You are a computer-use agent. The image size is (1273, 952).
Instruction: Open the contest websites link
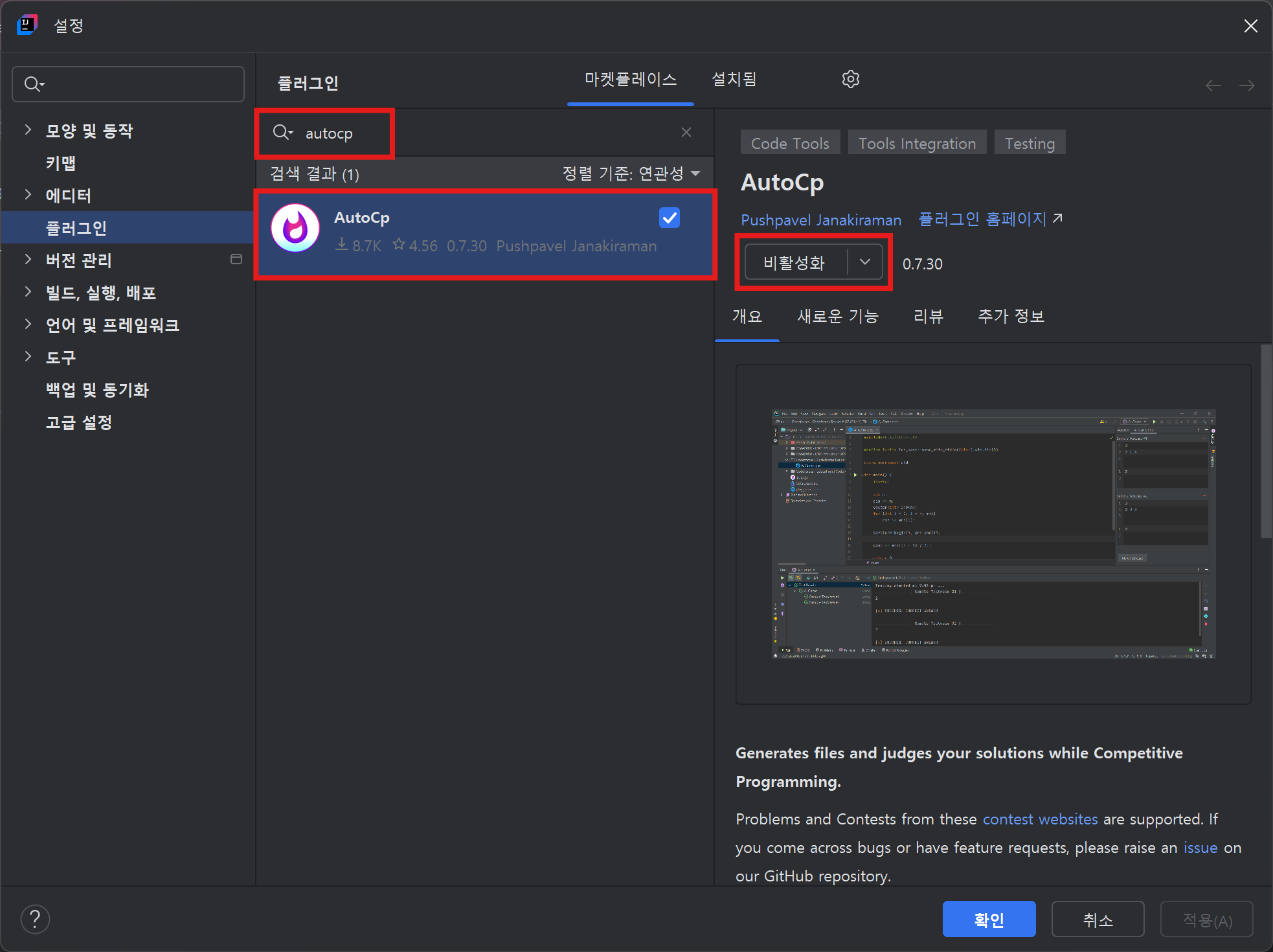click(1040, 819)
